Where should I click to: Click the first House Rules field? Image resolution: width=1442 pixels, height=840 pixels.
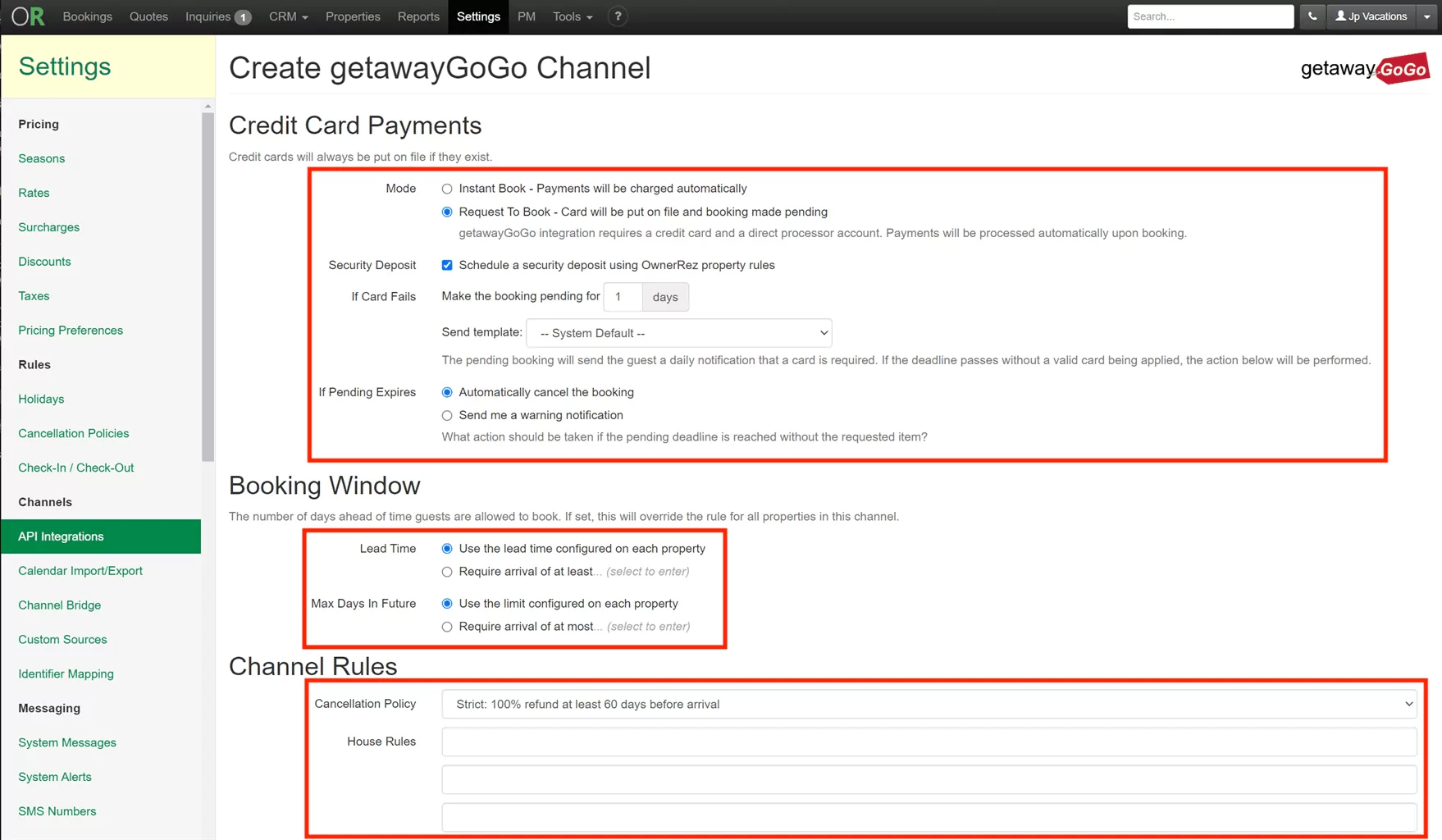[929, 742]
